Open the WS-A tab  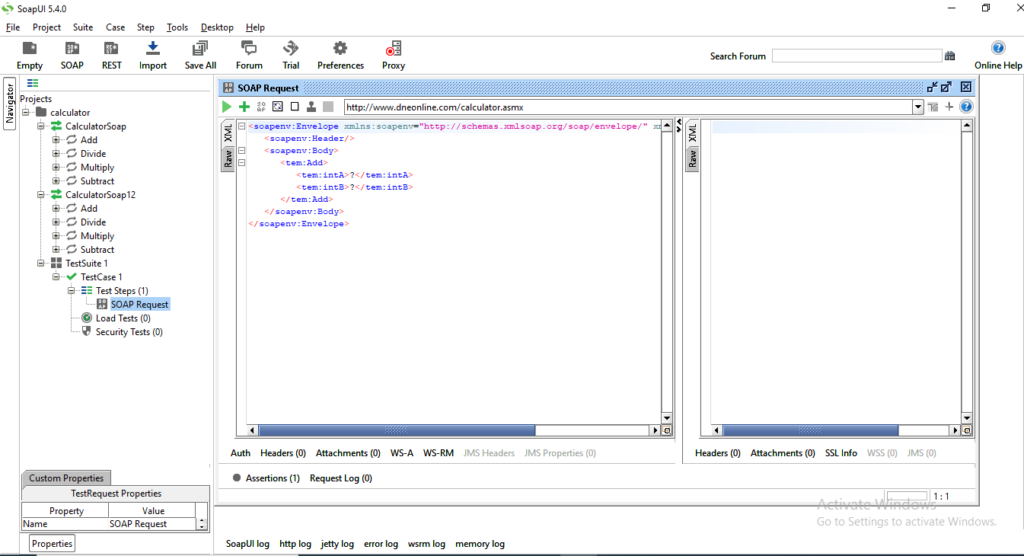(x=402, y=453)
